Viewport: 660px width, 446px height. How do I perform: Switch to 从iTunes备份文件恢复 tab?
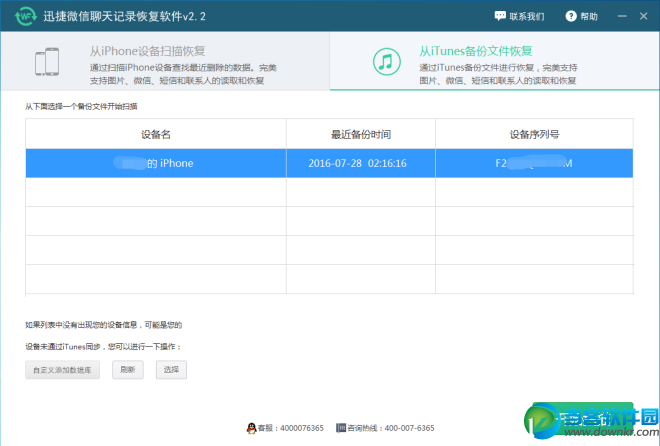[495, 61]
